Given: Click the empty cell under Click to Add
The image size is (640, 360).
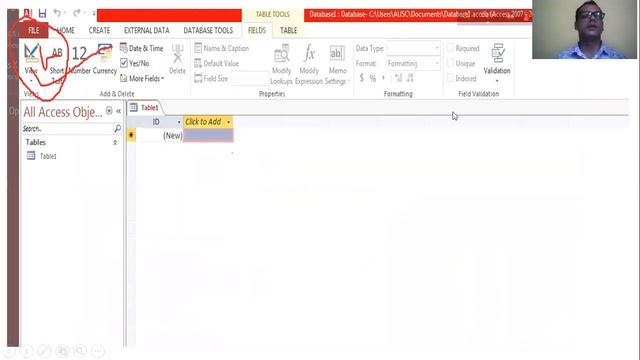Looking at the screenshot, I should click(x=208, y=136).
